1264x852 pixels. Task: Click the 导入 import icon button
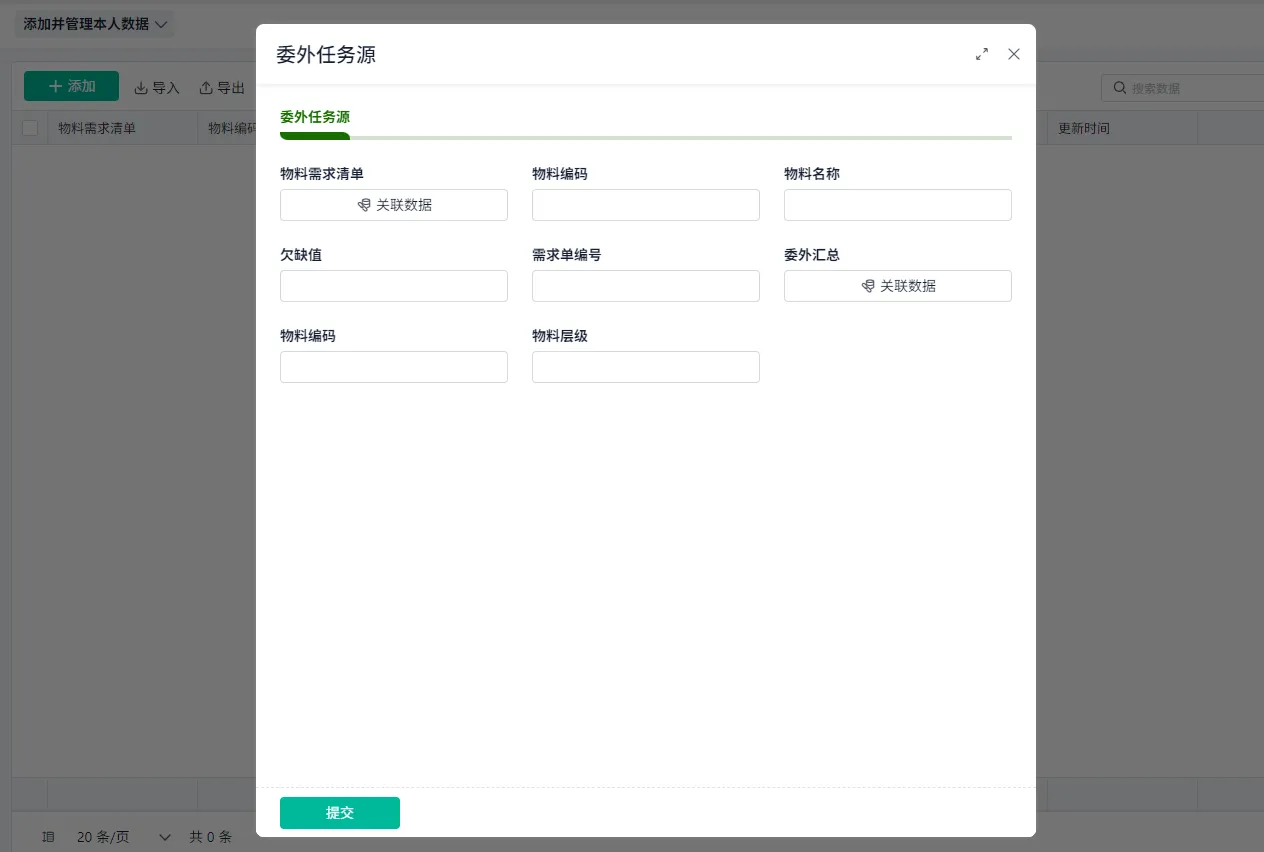coord(157,88)
